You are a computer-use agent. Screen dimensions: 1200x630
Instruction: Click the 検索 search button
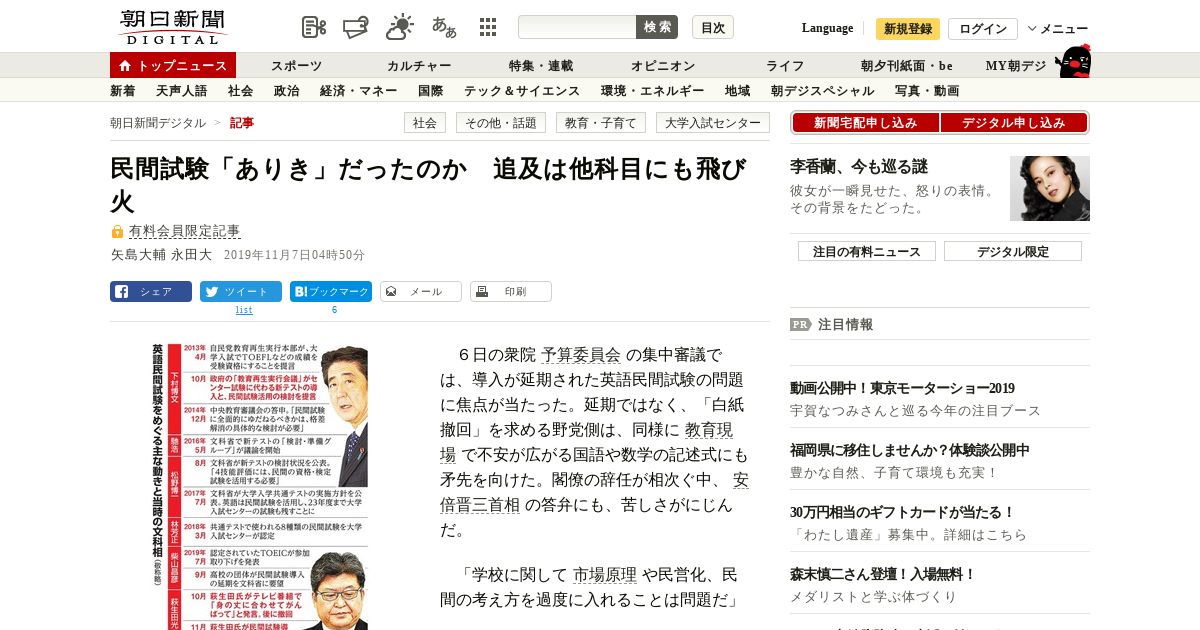point(657,27)
